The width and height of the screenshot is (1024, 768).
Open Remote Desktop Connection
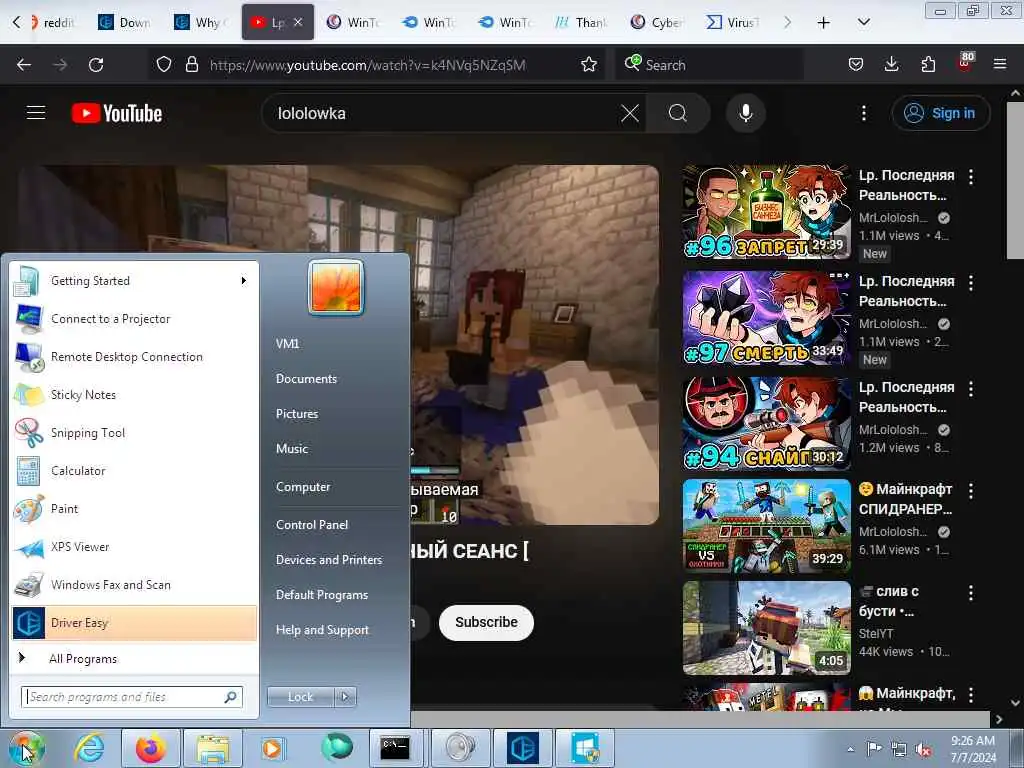134,357
